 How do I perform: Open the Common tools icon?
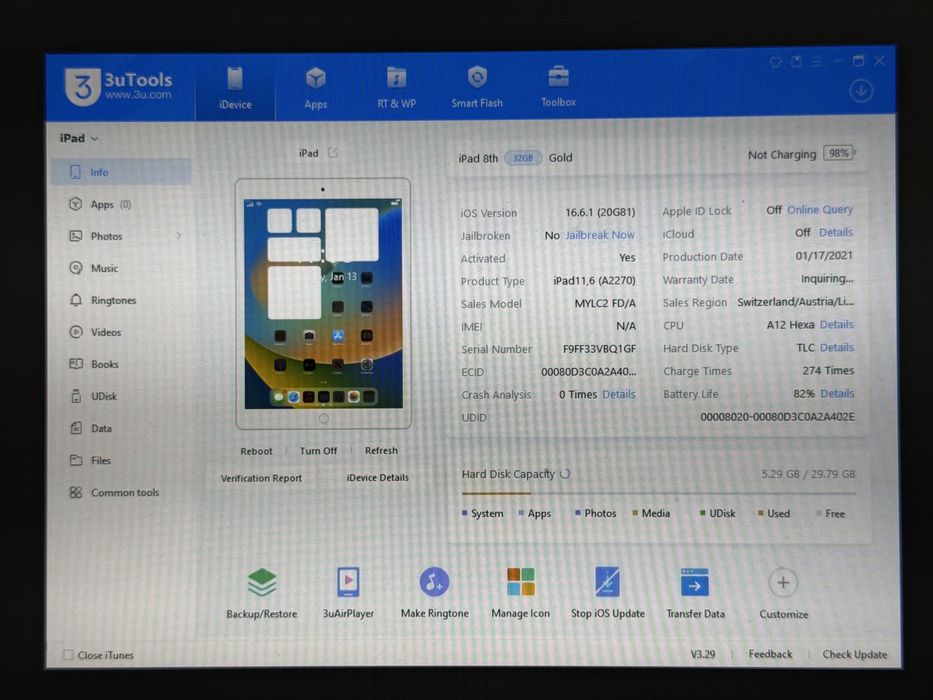(76, 492)
